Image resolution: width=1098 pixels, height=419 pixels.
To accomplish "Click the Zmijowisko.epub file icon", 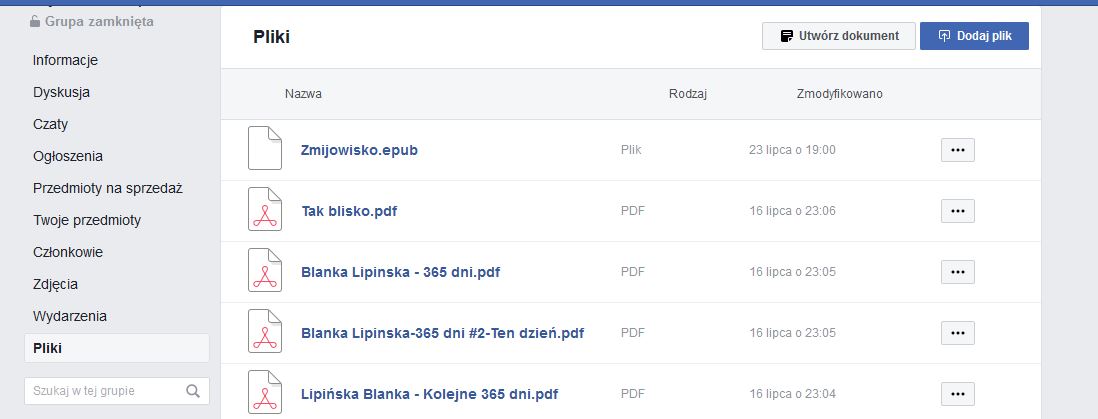I will point(265,149).
